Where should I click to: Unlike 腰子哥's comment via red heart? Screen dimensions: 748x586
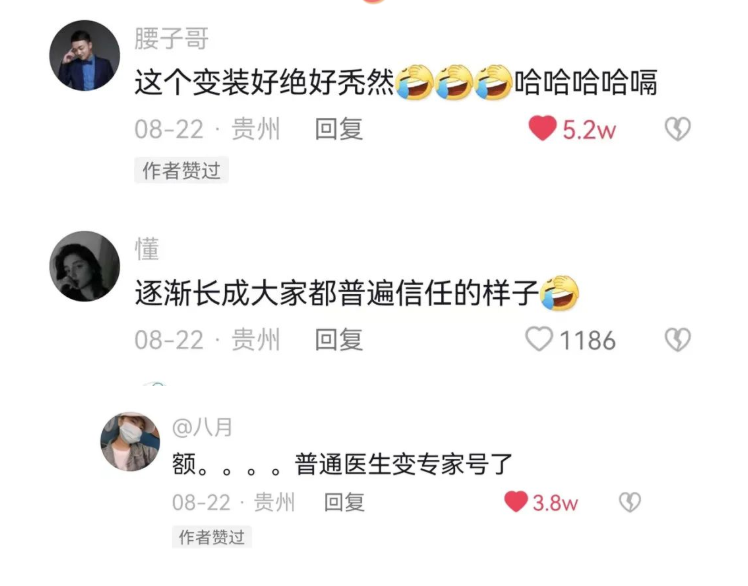[x=542, y=128]
